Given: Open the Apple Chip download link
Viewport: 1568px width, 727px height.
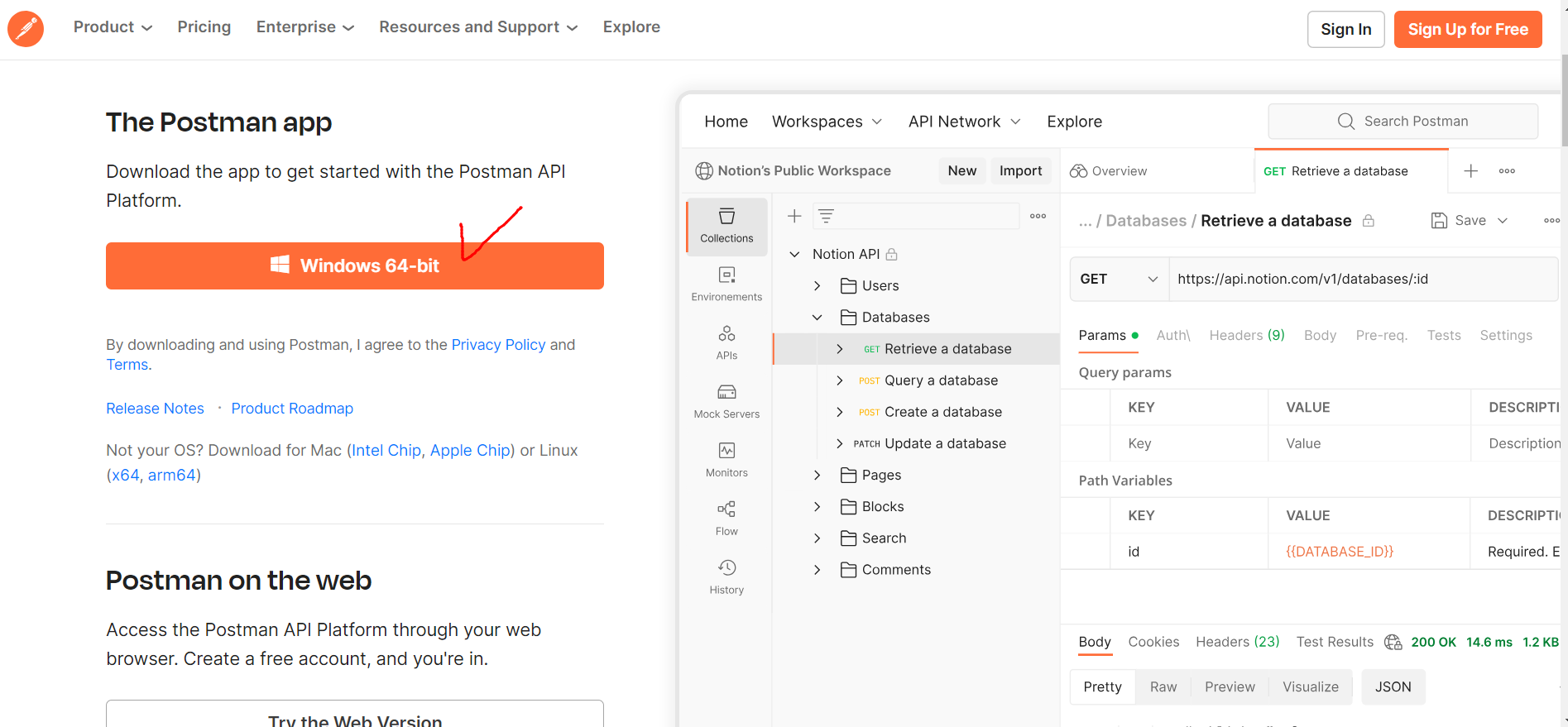Looking at the screenshot, I should 470,451.
